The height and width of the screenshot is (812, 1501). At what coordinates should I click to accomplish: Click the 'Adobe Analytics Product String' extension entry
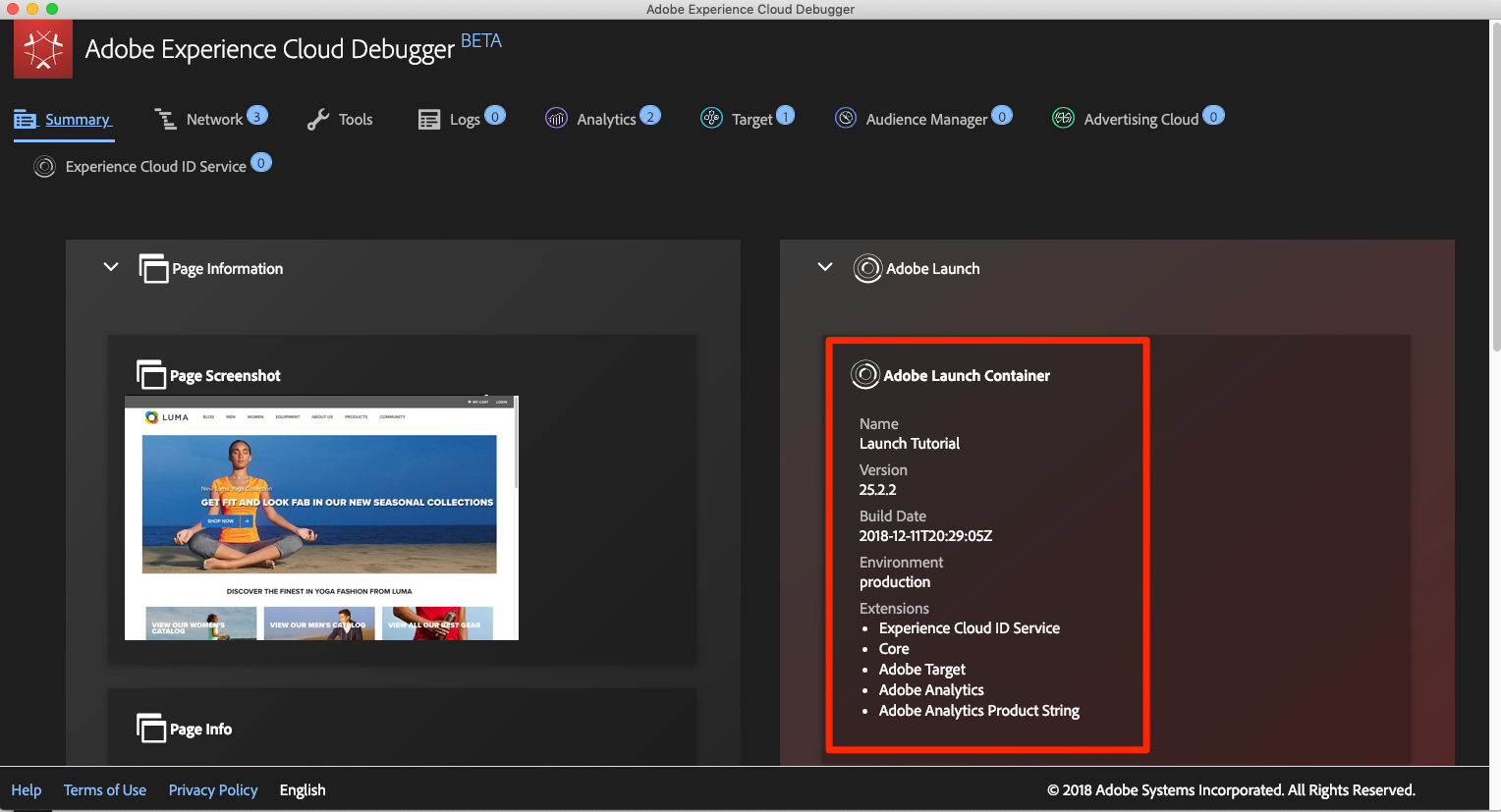(x=979, y=711)
